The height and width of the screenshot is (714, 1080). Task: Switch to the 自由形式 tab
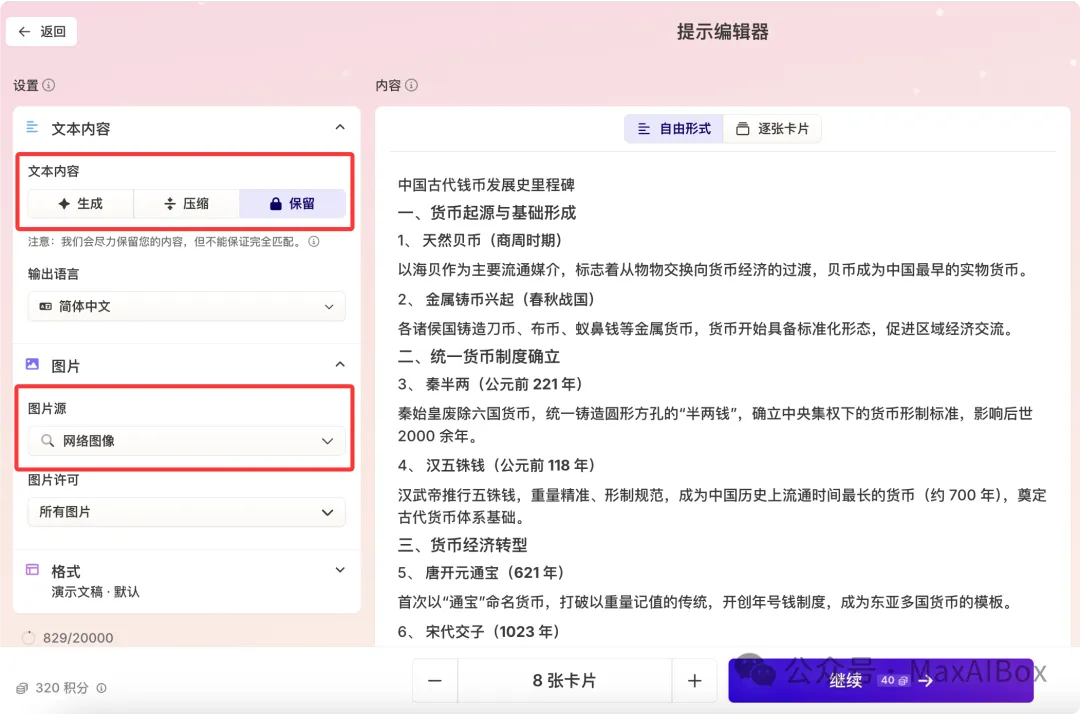[674, 129]
